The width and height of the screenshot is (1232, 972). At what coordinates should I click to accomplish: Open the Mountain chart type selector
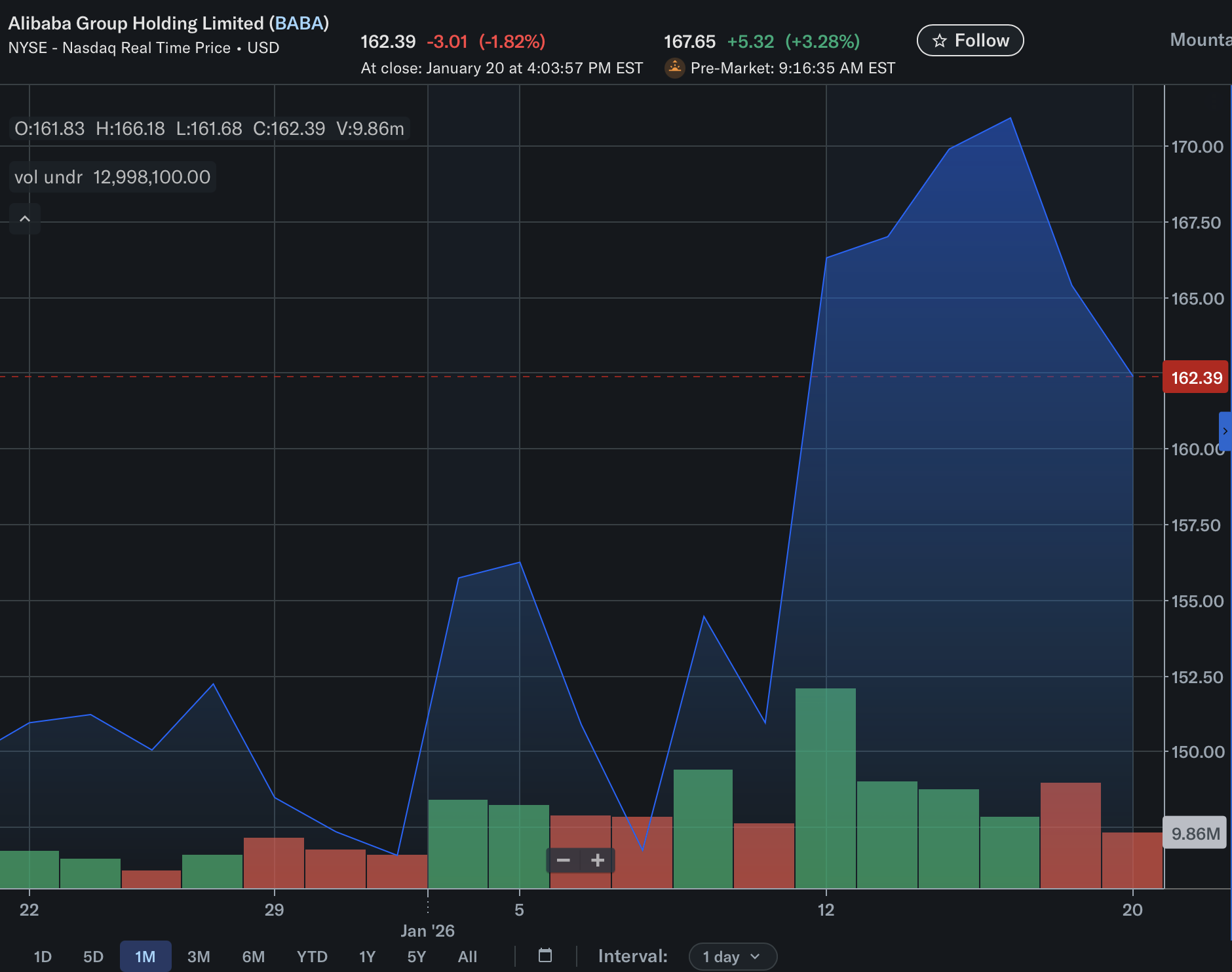[x=1200, y=41]
